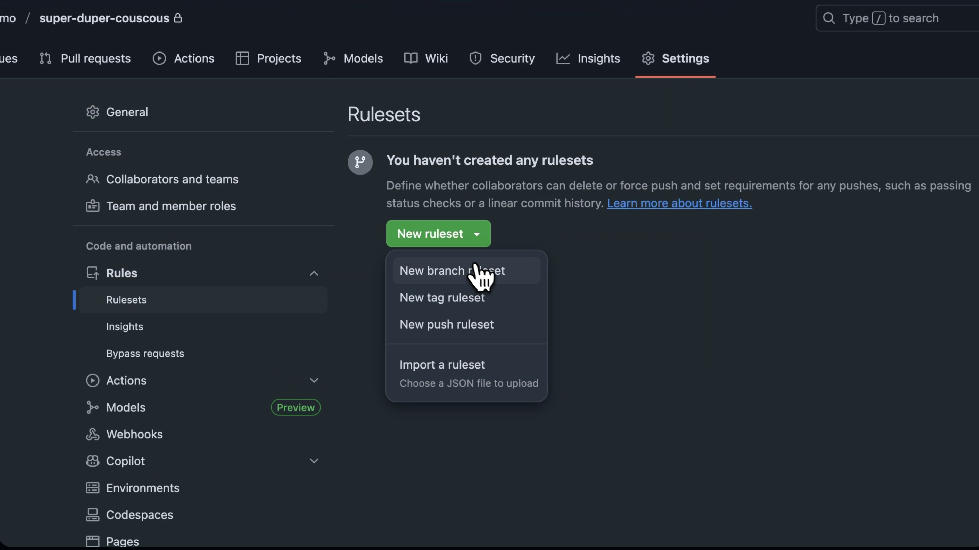979x550 pixels.
Task: Follow Learn more about rulesets link
Action: (679, 203)
